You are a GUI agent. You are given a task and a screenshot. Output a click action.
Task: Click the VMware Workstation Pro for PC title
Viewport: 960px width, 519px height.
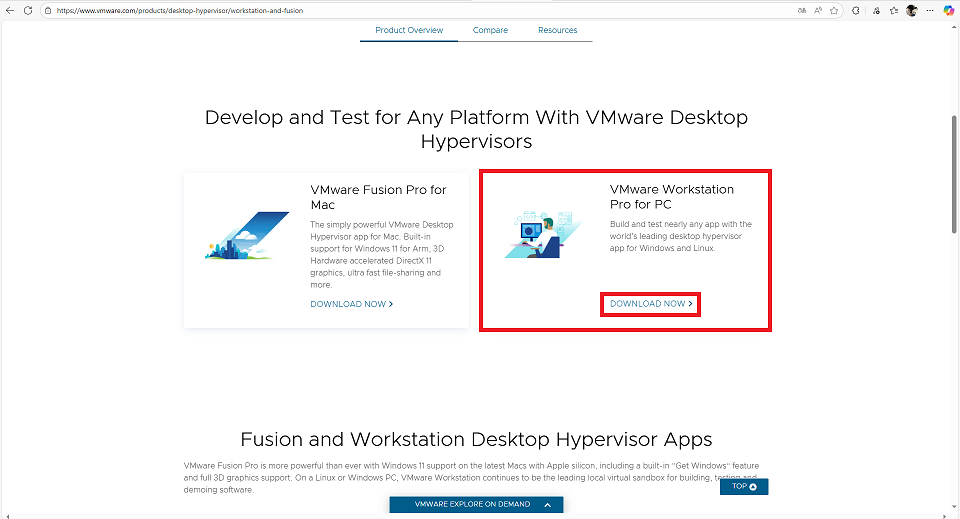(672, 196)
